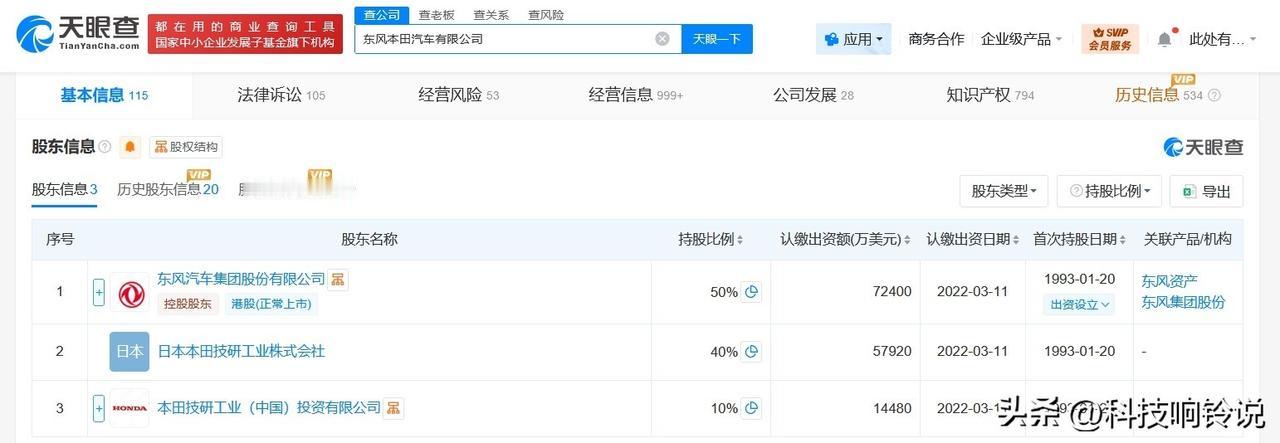This screenshot has width=1280, height=443.
Task: Switch to 查老板 search tab
Action: [x=436, y=14]
